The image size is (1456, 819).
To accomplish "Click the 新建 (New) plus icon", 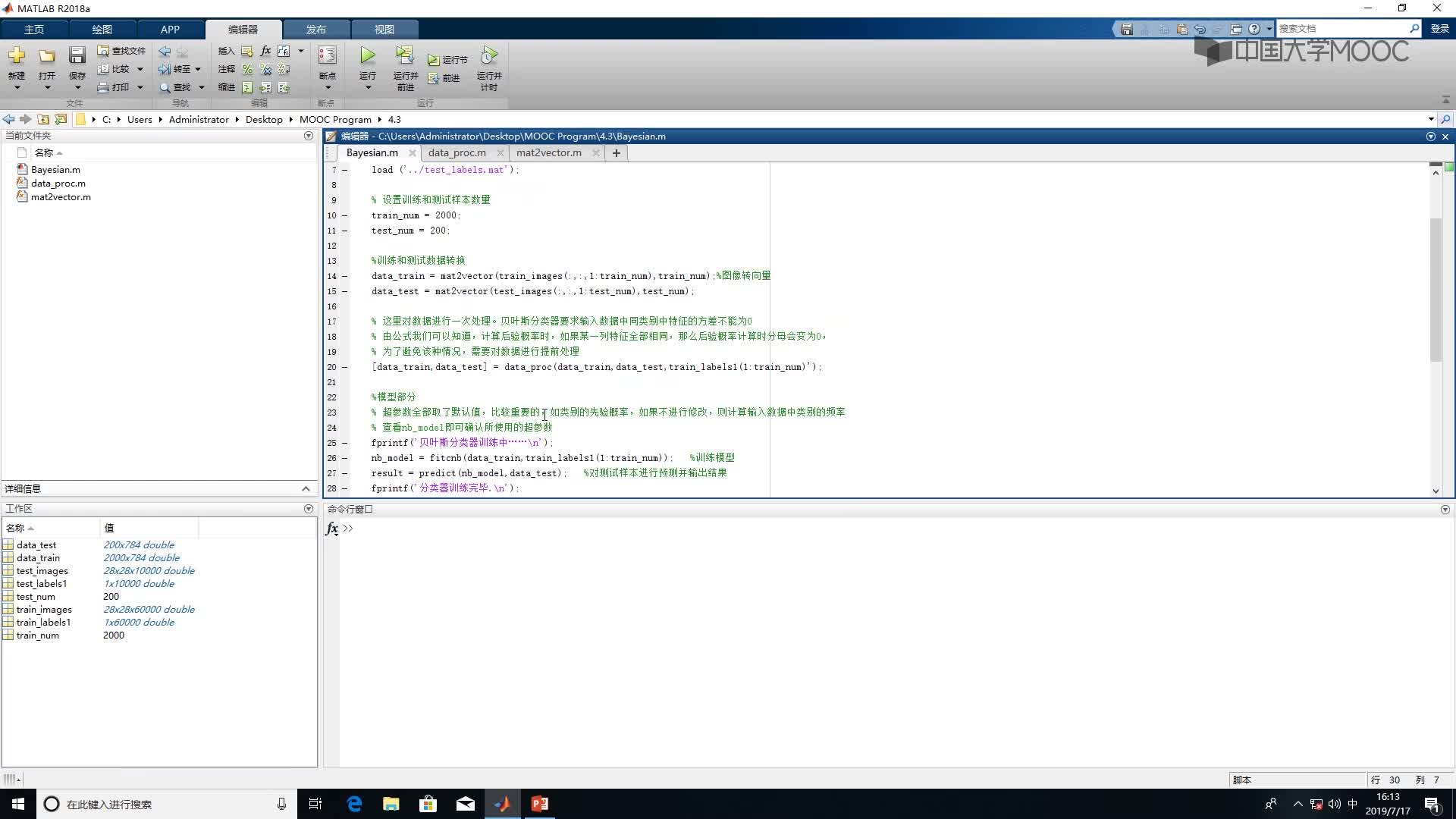I will click(17, 55).
